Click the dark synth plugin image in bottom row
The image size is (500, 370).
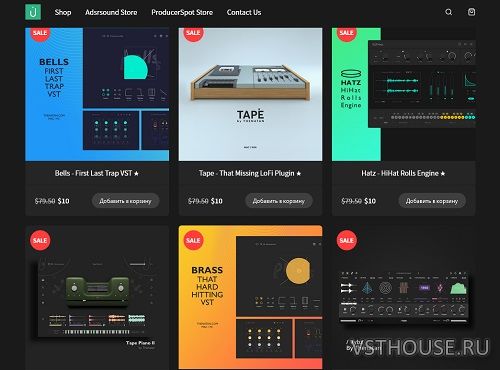(x=403, y=297)
